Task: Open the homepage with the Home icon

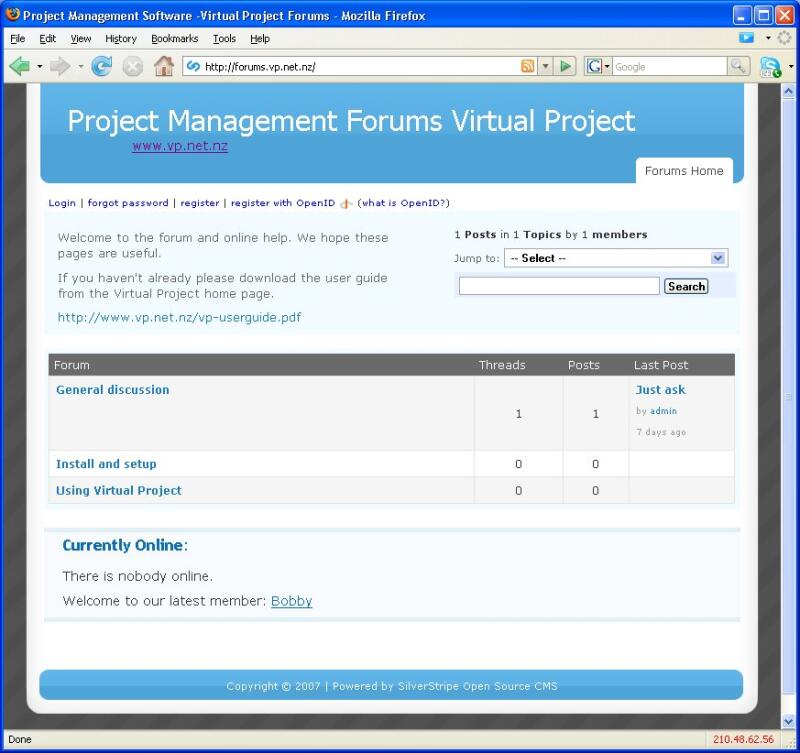Action: [162, 66]
